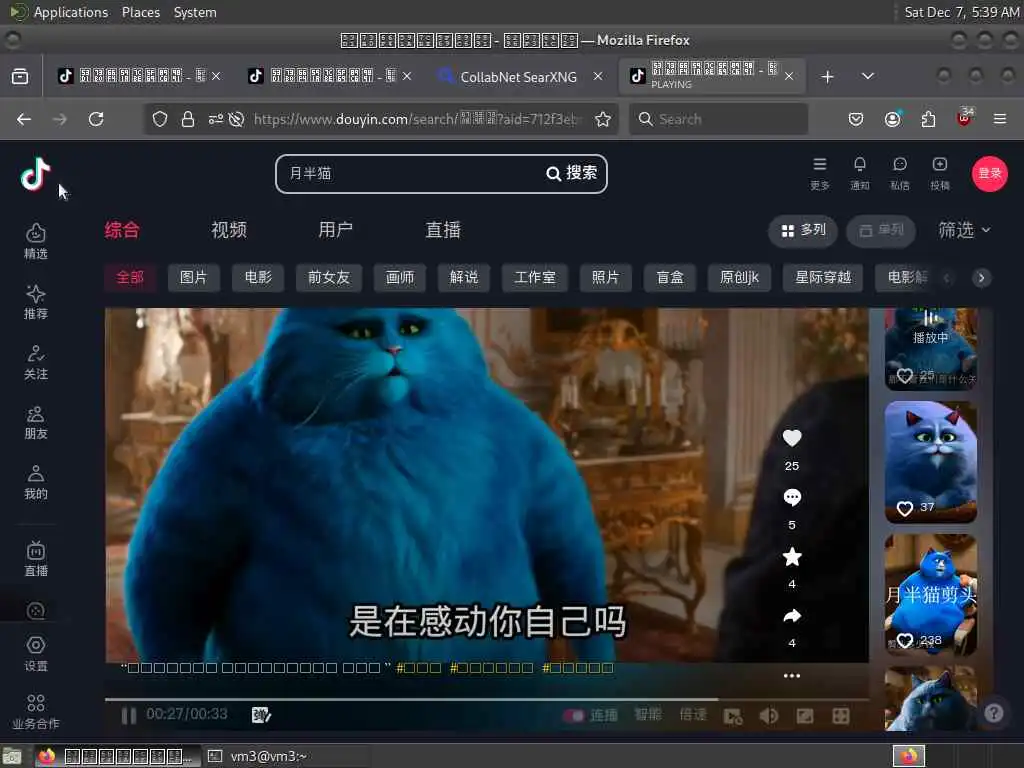Viewport: 1024px width, 768px height.
Task: Pause the playing video
Action: (x=129, y=716)
